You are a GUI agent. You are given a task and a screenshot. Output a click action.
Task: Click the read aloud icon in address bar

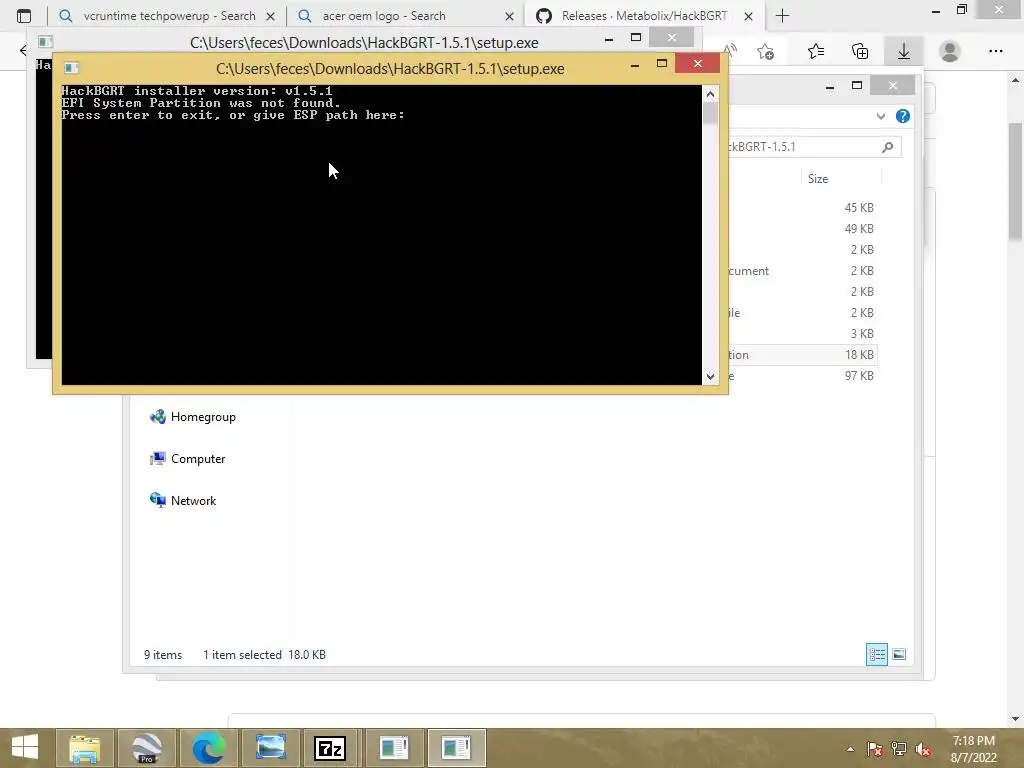click(731, 51)
